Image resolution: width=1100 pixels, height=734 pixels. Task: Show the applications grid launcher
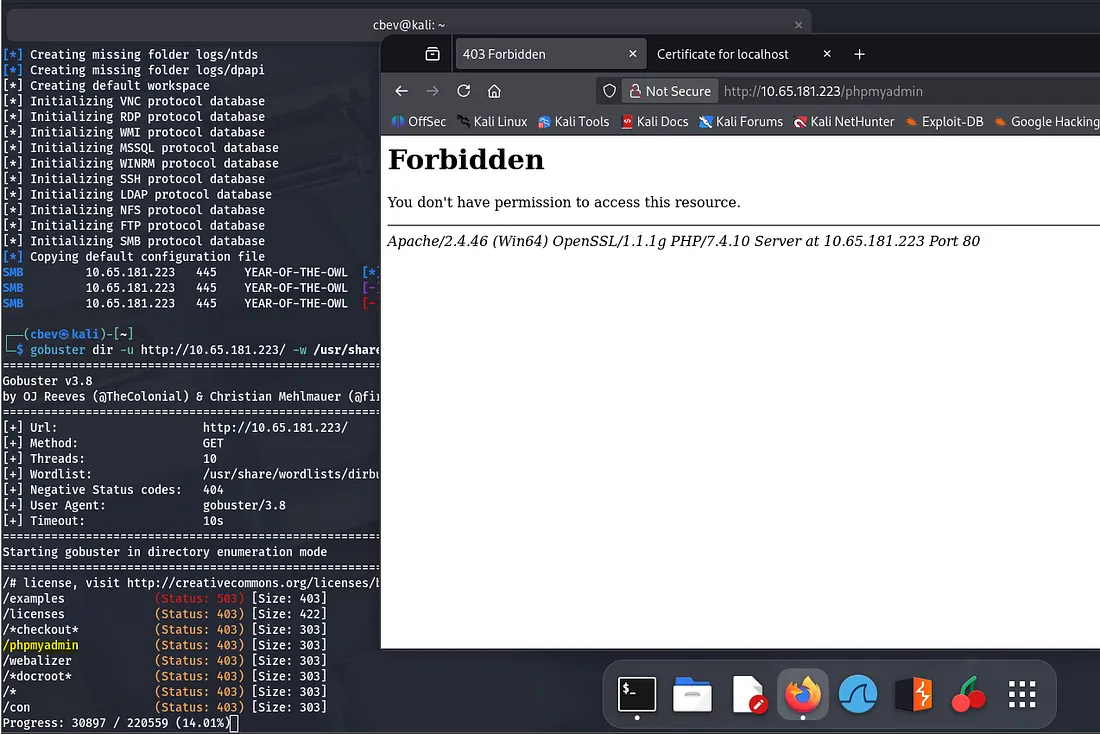coord(1021,694)
